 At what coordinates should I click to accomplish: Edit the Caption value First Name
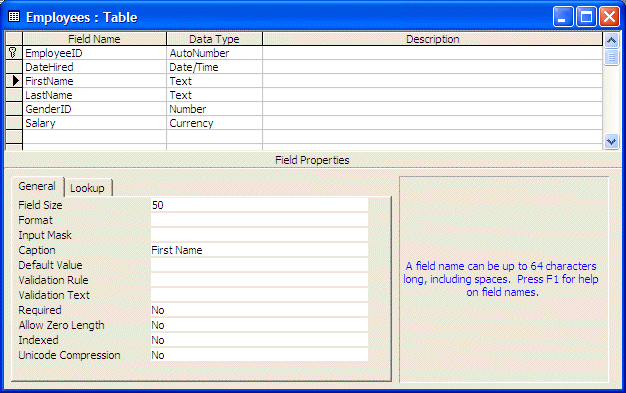259,250
